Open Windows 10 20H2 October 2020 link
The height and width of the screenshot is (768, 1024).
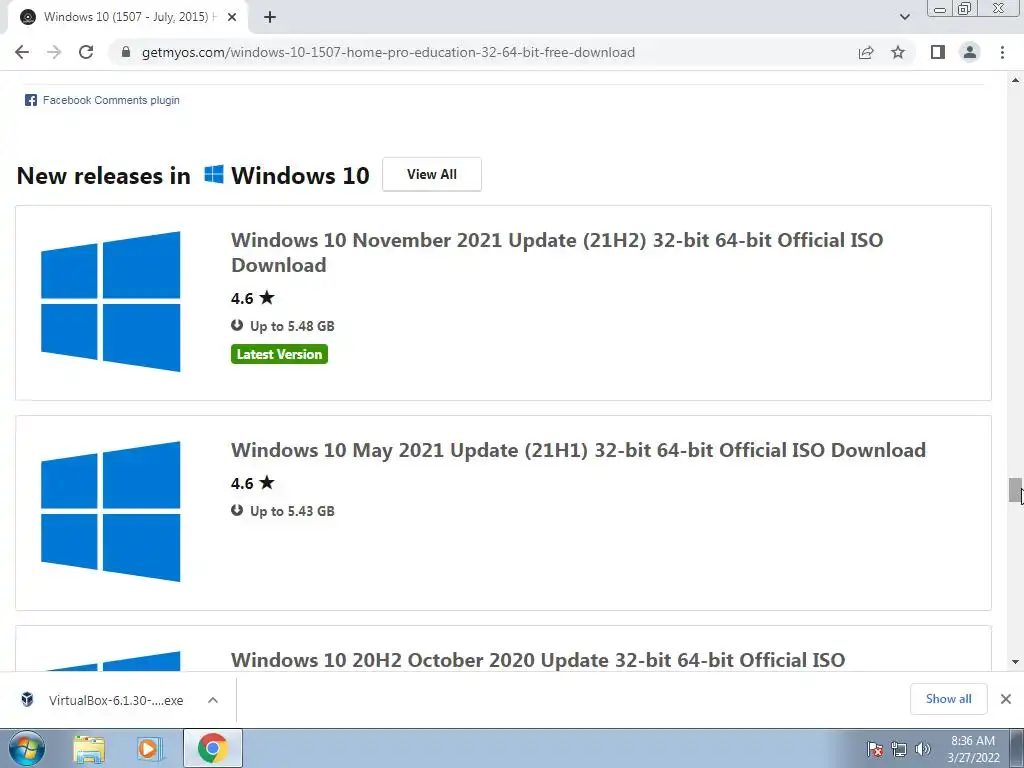click(538, 660)
